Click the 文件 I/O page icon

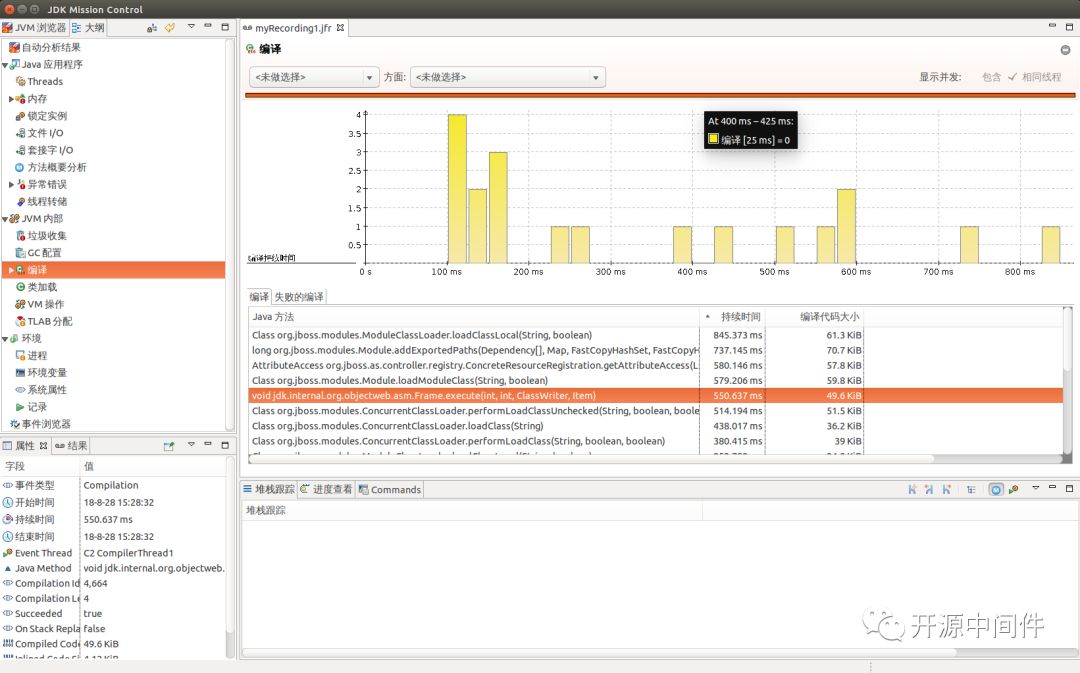pyautogui.click(x=21, y=133)
